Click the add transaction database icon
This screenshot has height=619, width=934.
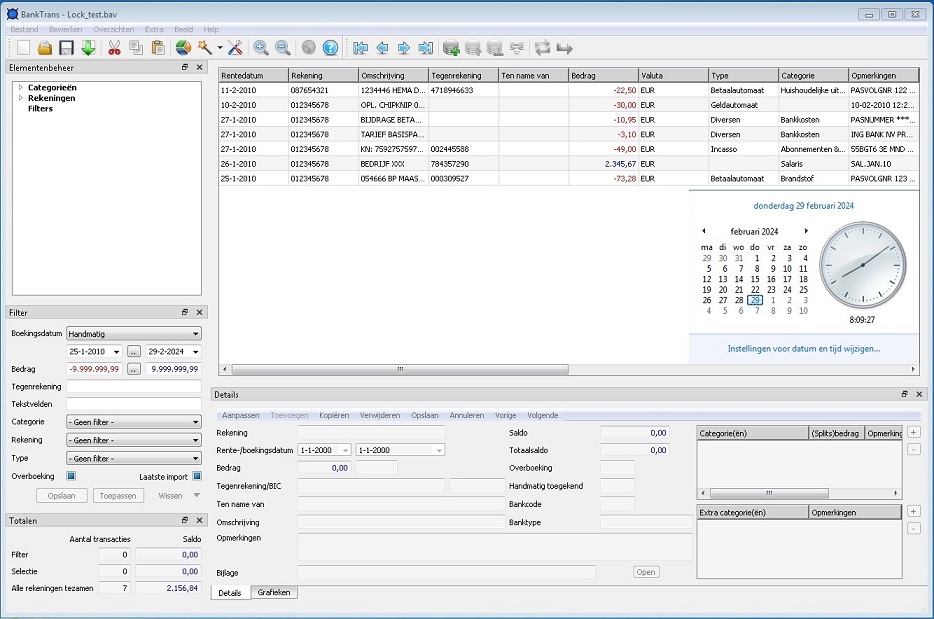451,48
